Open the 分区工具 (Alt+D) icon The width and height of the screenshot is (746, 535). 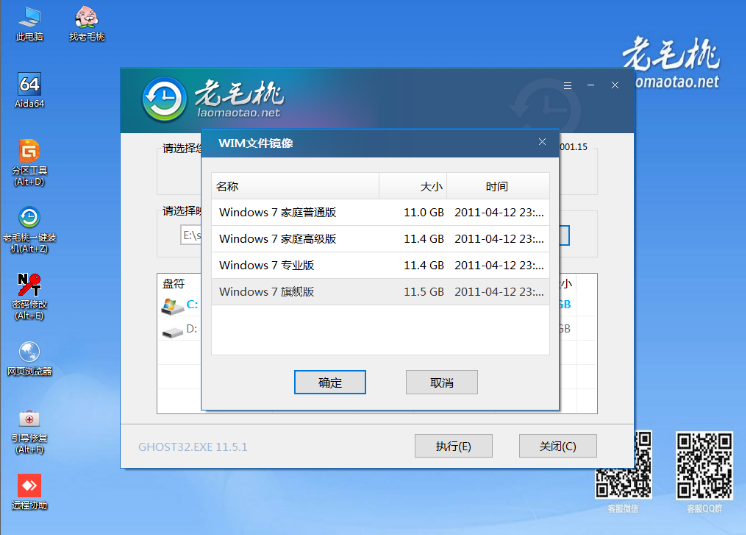pos(29,163)
